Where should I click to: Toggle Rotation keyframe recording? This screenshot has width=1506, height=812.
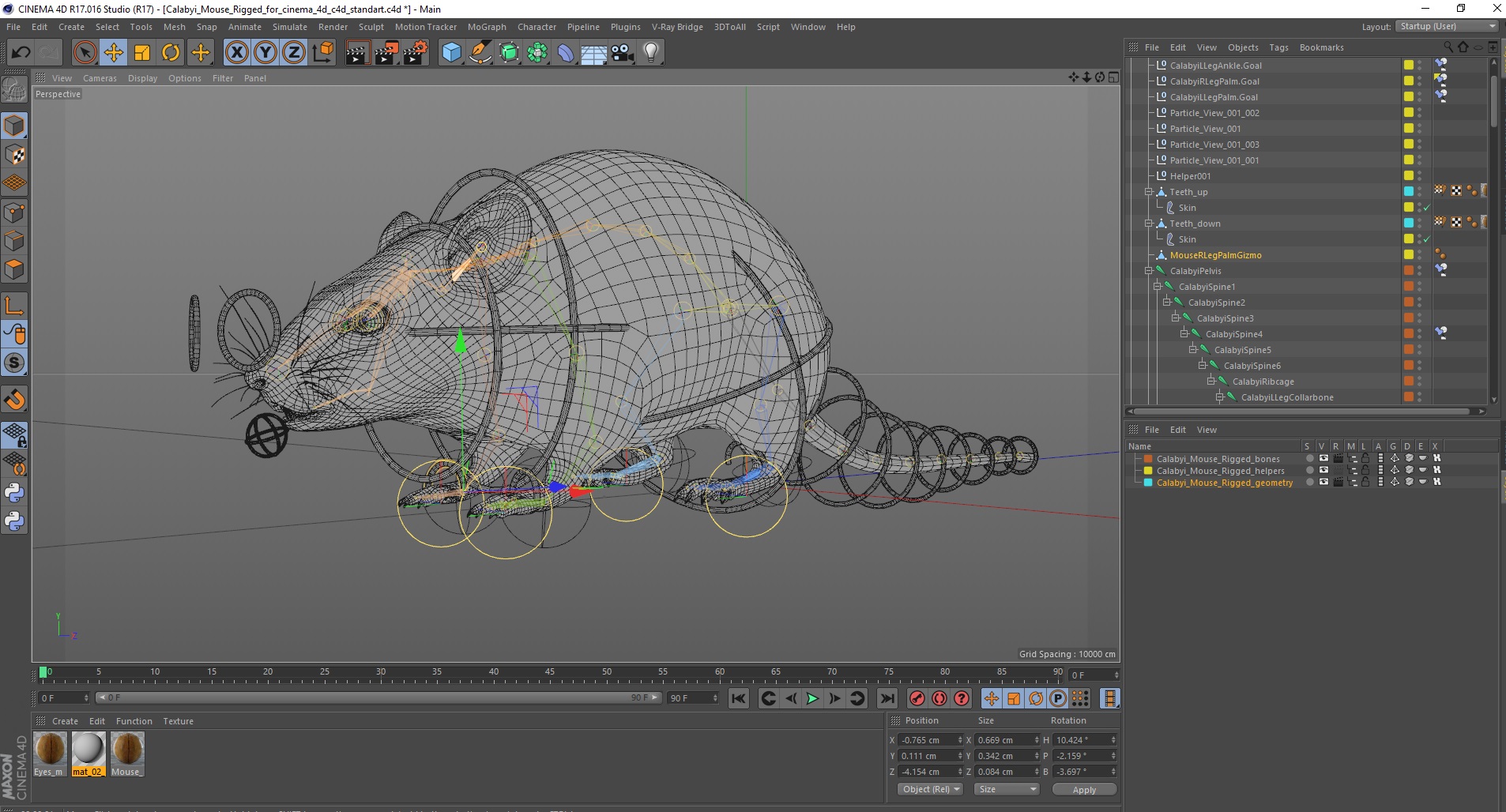pyautogui.click(x=1036, y=698)
